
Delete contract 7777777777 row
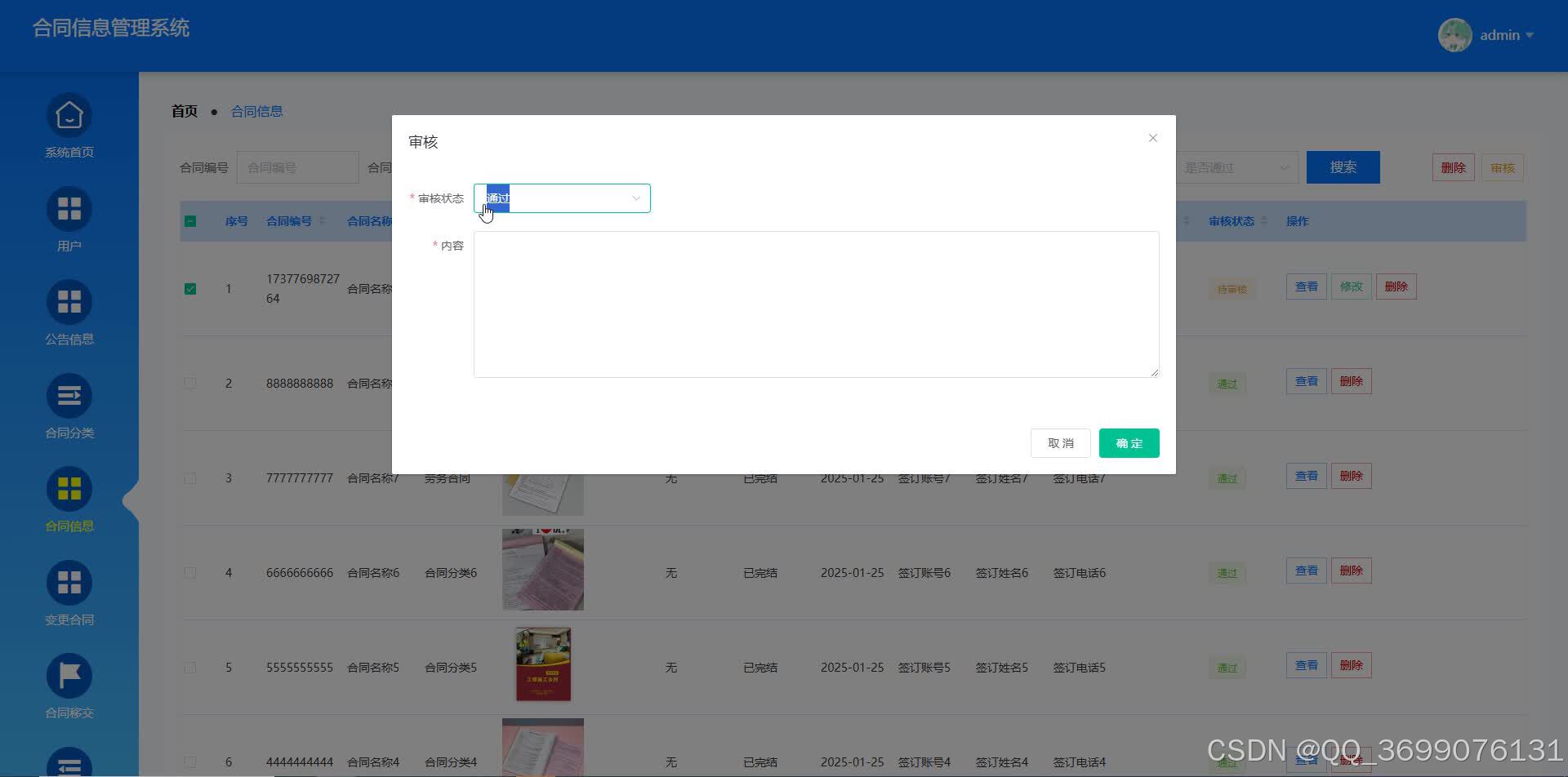tap(1352, 476)
